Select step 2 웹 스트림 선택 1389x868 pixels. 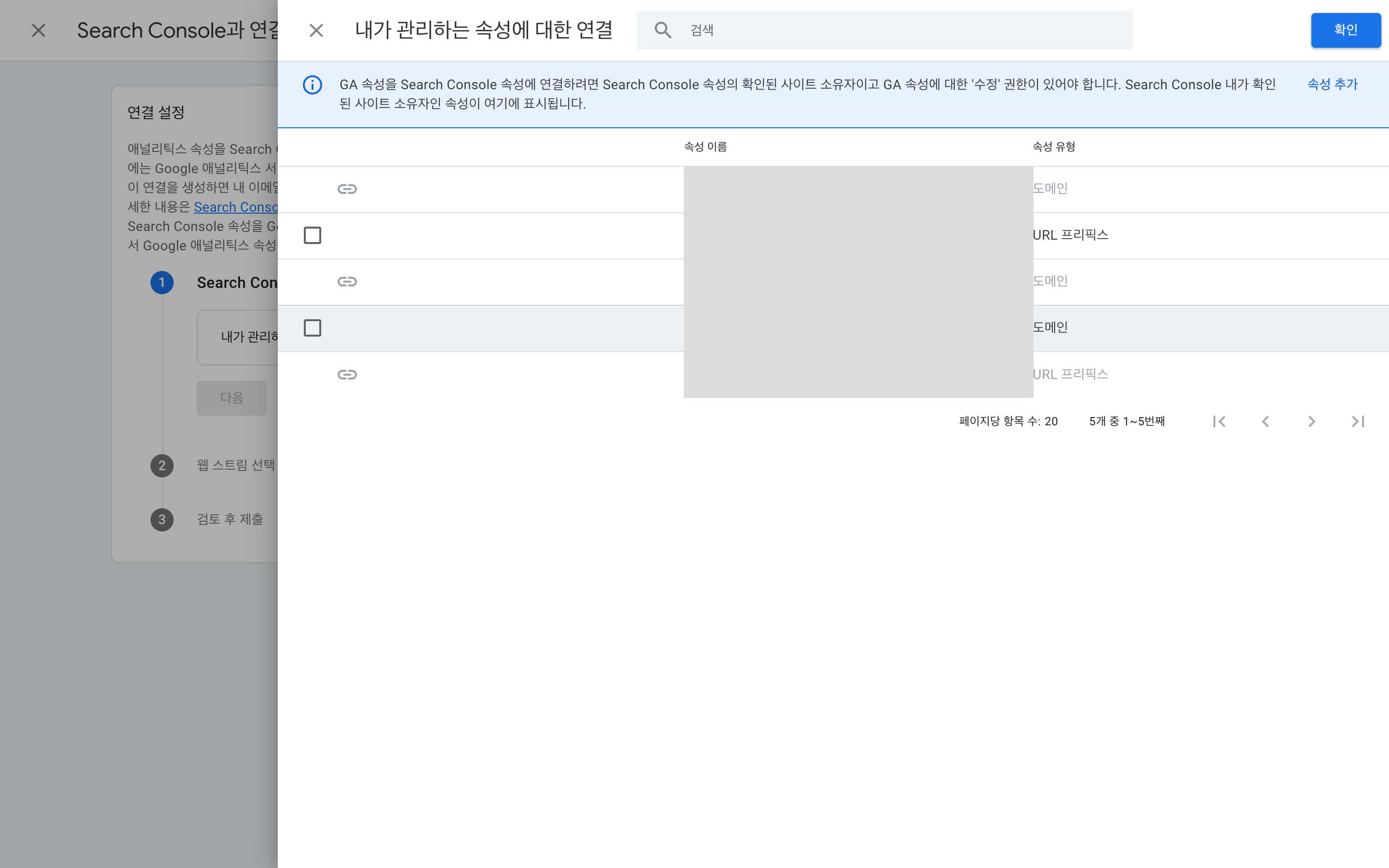tap(235, 465)
